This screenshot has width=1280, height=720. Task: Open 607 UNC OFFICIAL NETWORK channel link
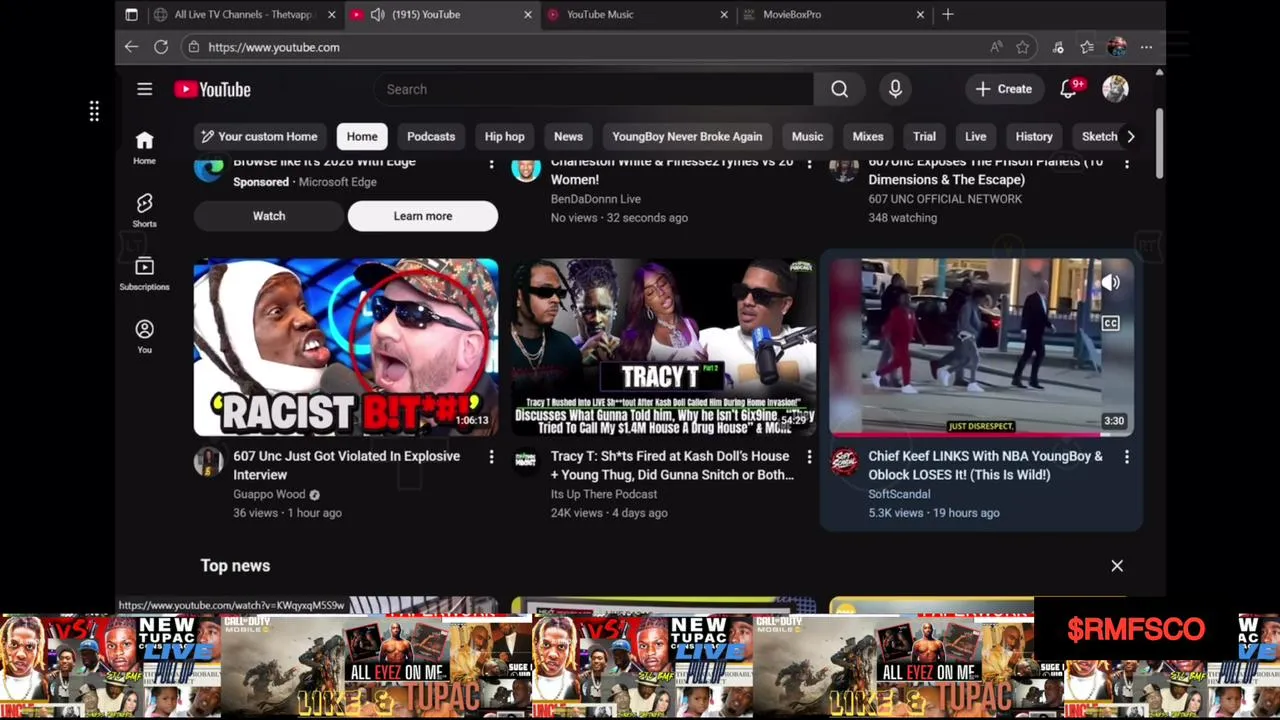(x=945, y=199)
